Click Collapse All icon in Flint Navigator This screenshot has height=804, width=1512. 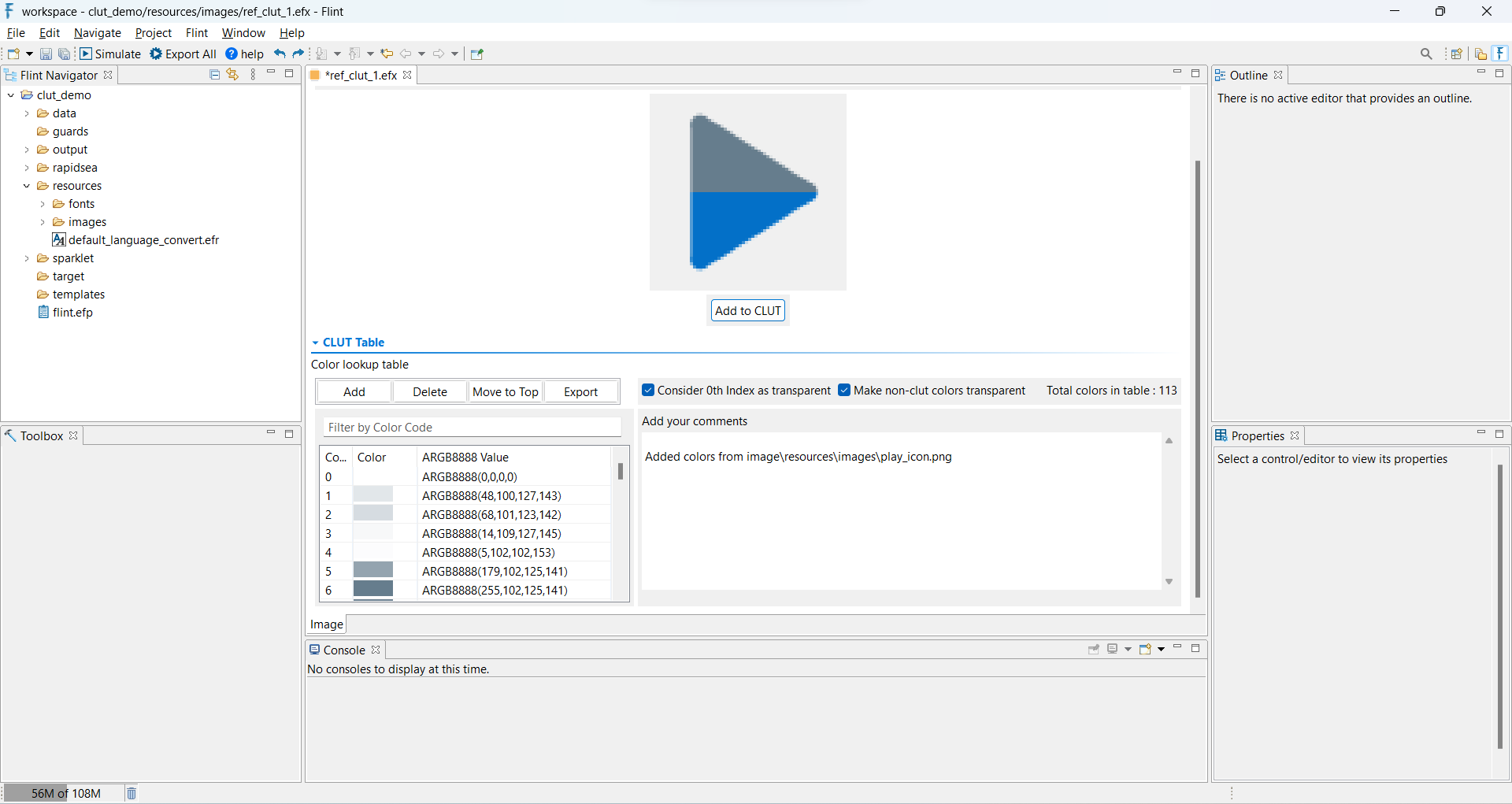[214, 74]
